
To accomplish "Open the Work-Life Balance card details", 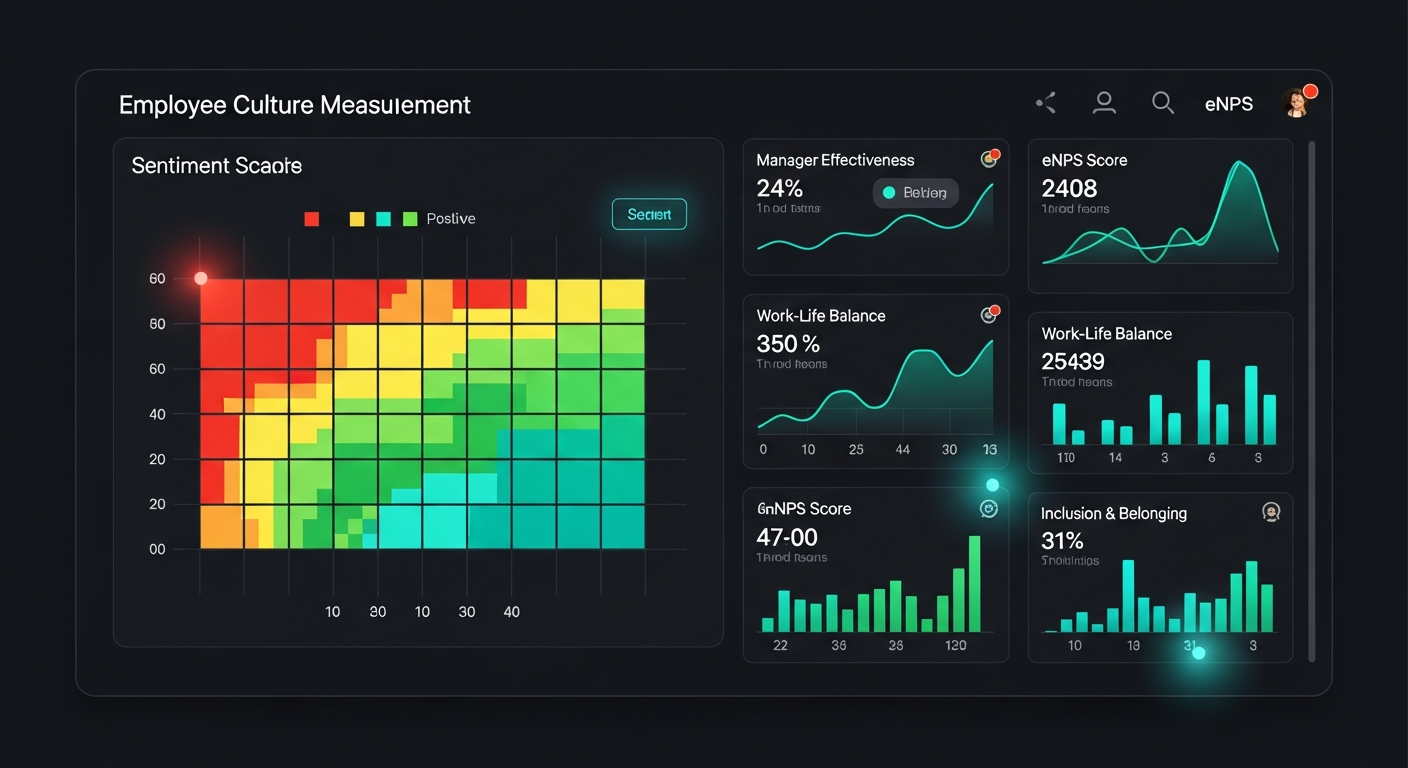I will pyautogui.click(x=820, y=315).
